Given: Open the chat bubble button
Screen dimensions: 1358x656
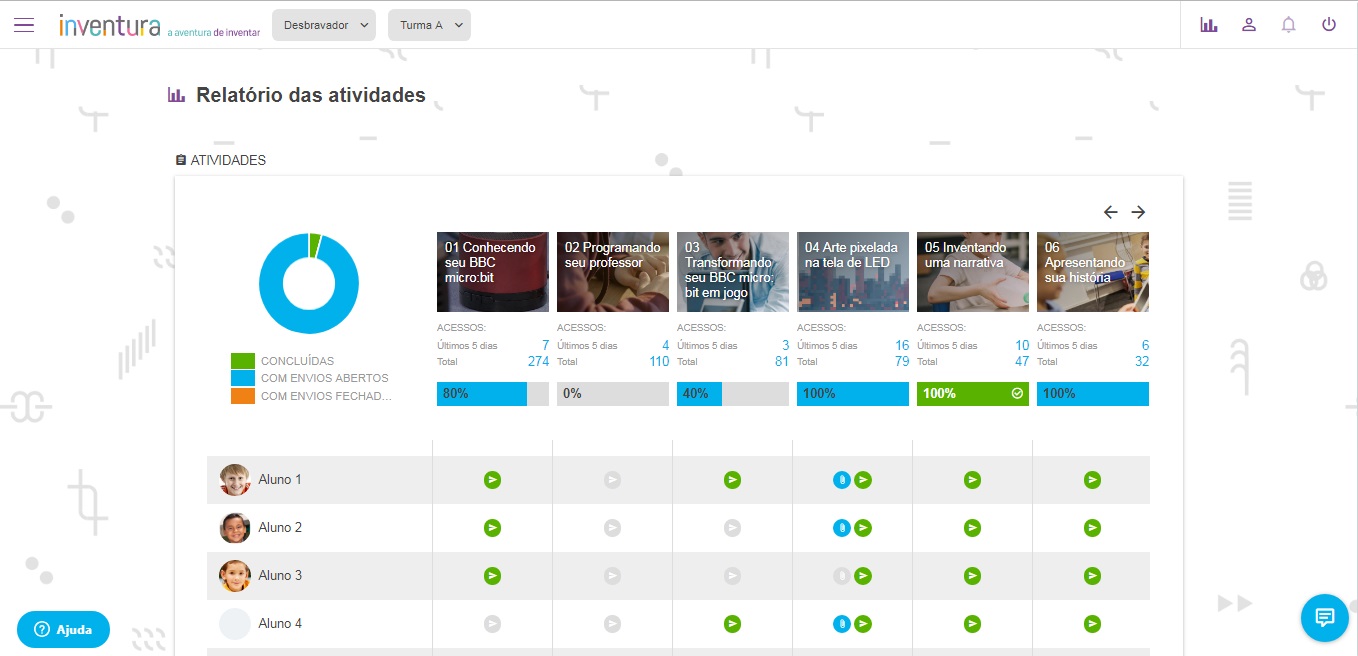Looking at the screenshot, I should point(1324,617).
